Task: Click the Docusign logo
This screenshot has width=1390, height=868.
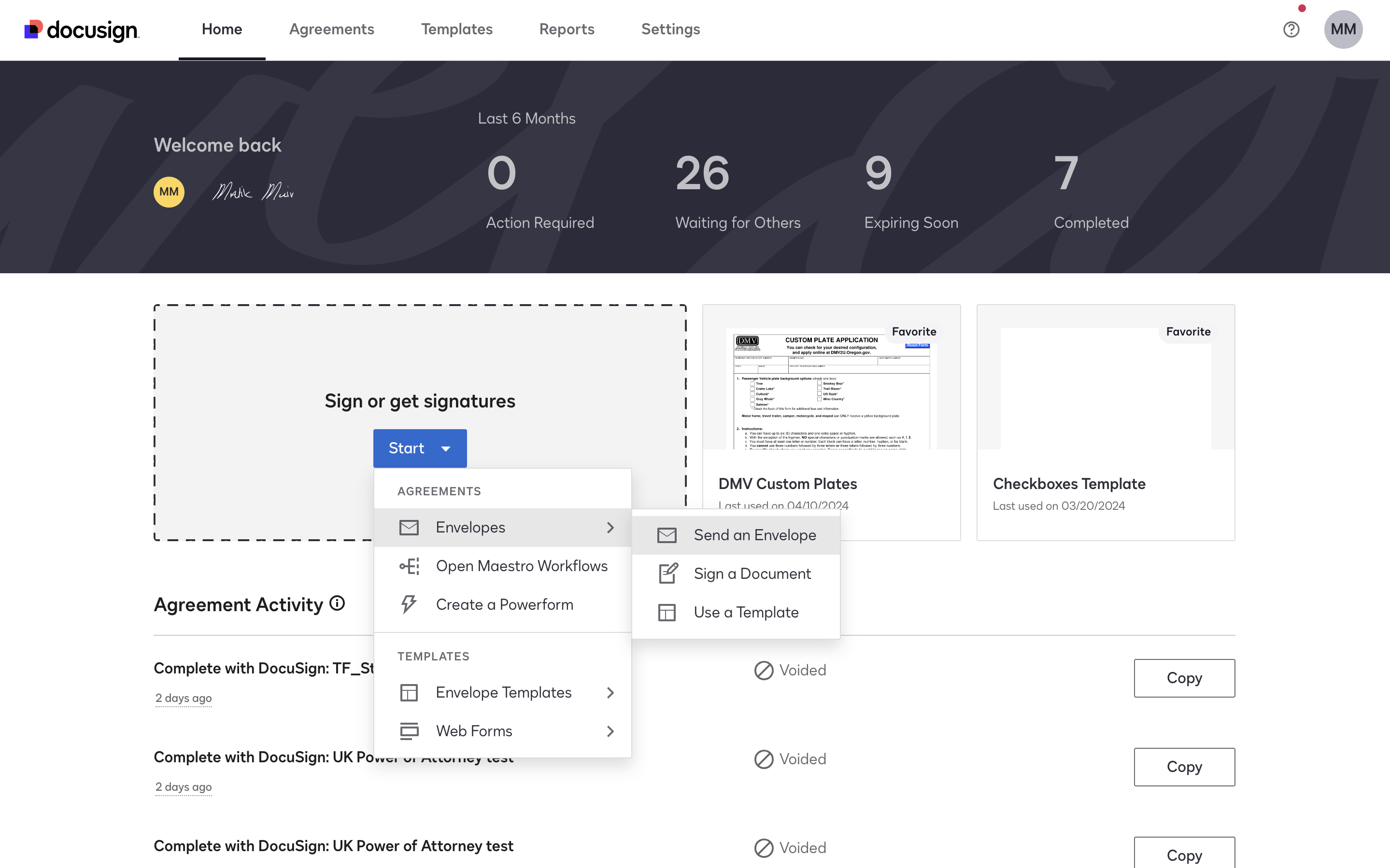Action: 81,29
